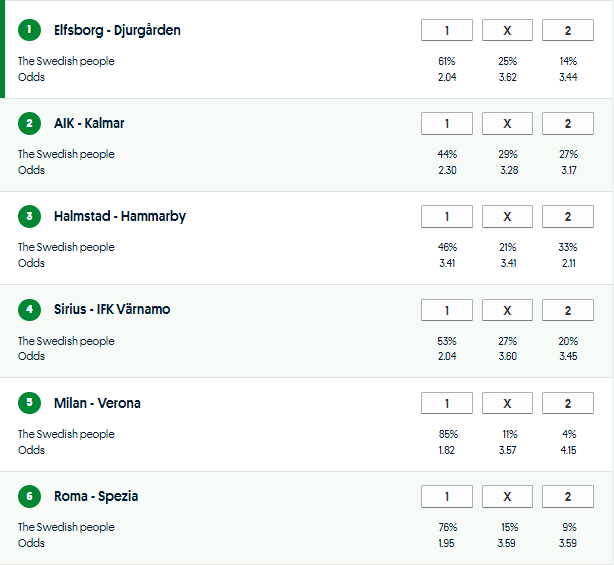
Task: Click the green number 1 match badge
Action: tap(30, 30)
